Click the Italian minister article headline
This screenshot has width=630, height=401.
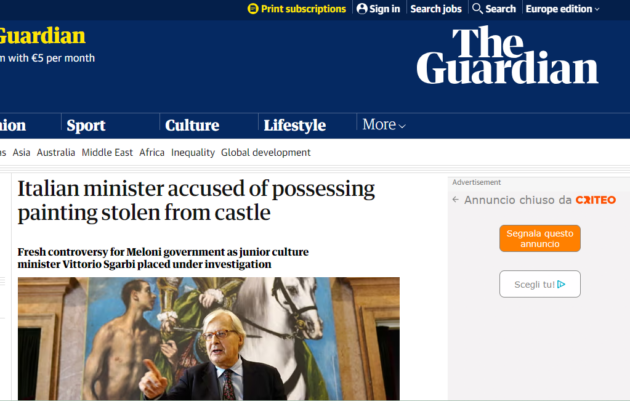click(196, 201)
